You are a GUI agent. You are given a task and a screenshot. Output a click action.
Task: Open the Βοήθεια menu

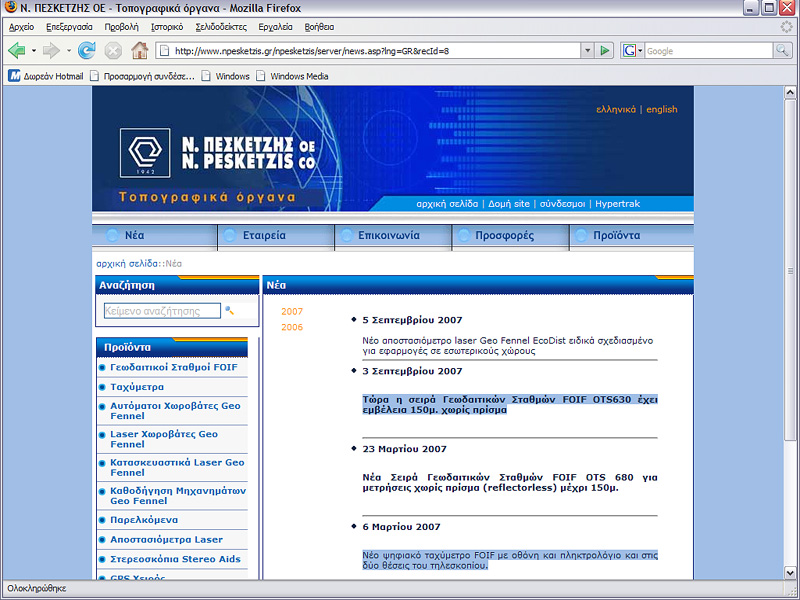coord(319,27)
